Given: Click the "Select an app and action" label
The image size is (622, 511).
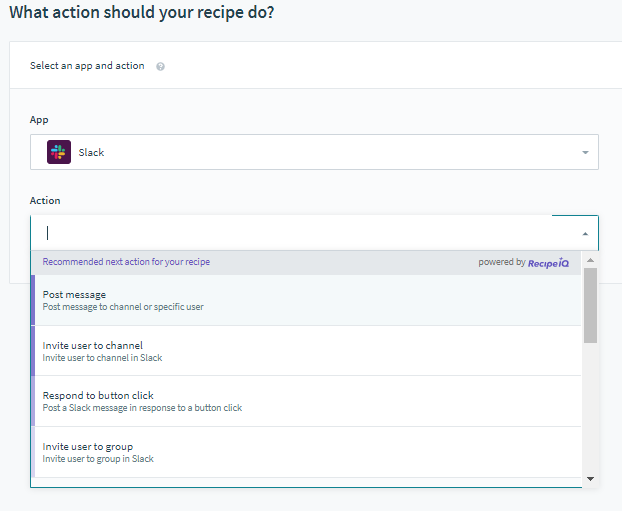Looking at the screenshot, I should (87, 65).
